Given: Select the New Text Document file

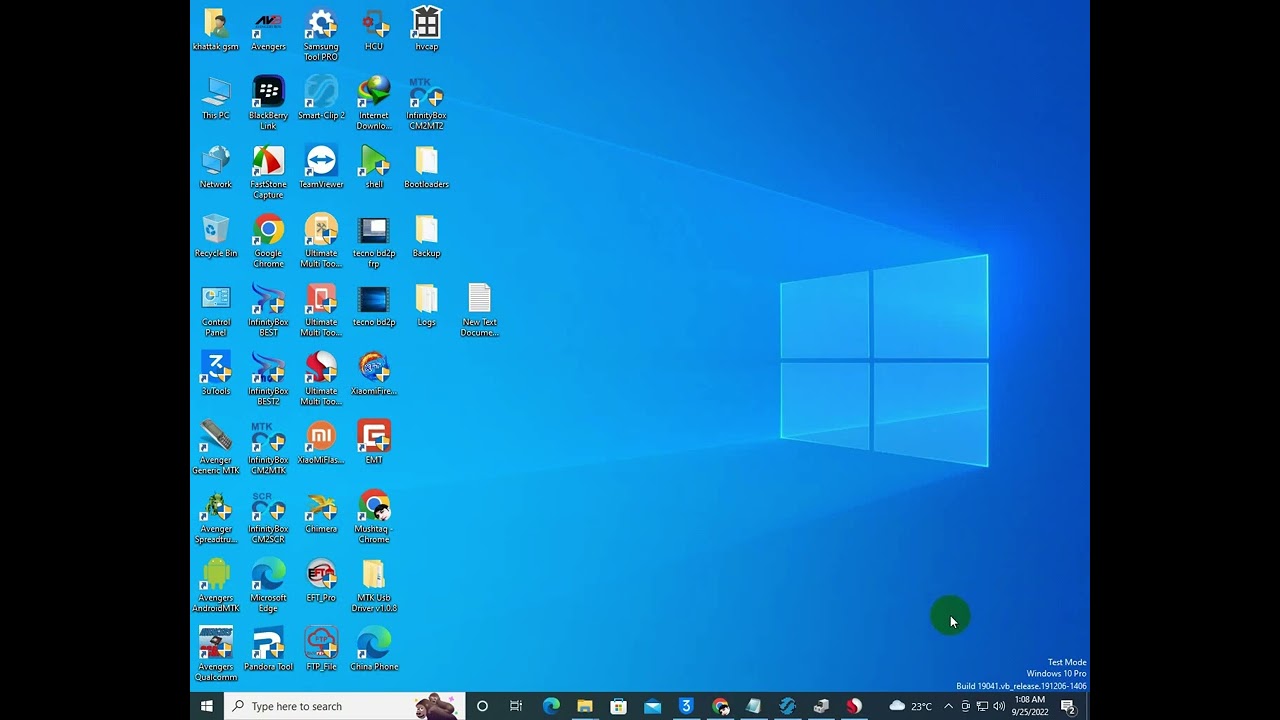Looking at the screenshot, I should click(479, 310).
